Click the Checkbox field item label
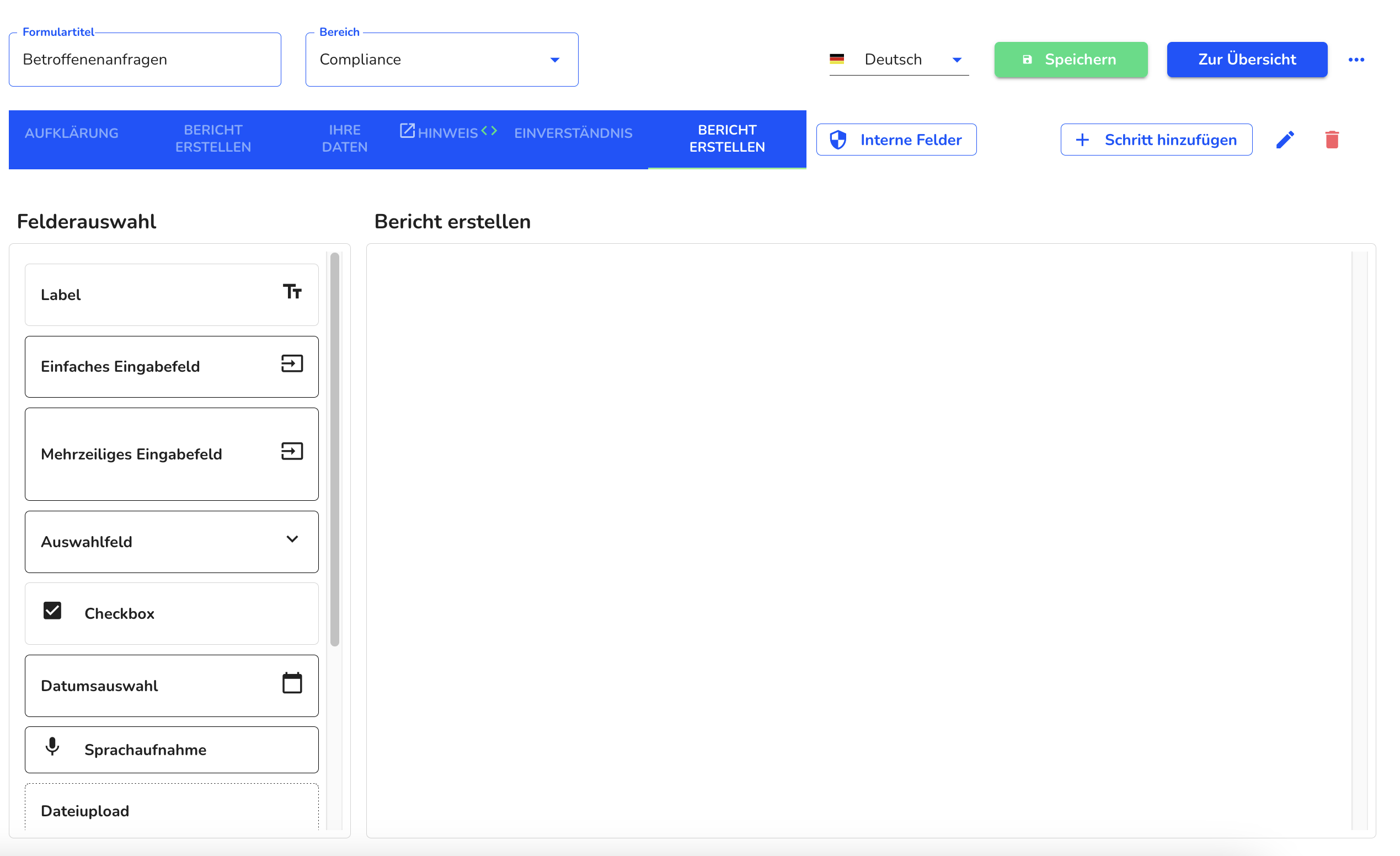1400x856 pixels. (119, 613)
